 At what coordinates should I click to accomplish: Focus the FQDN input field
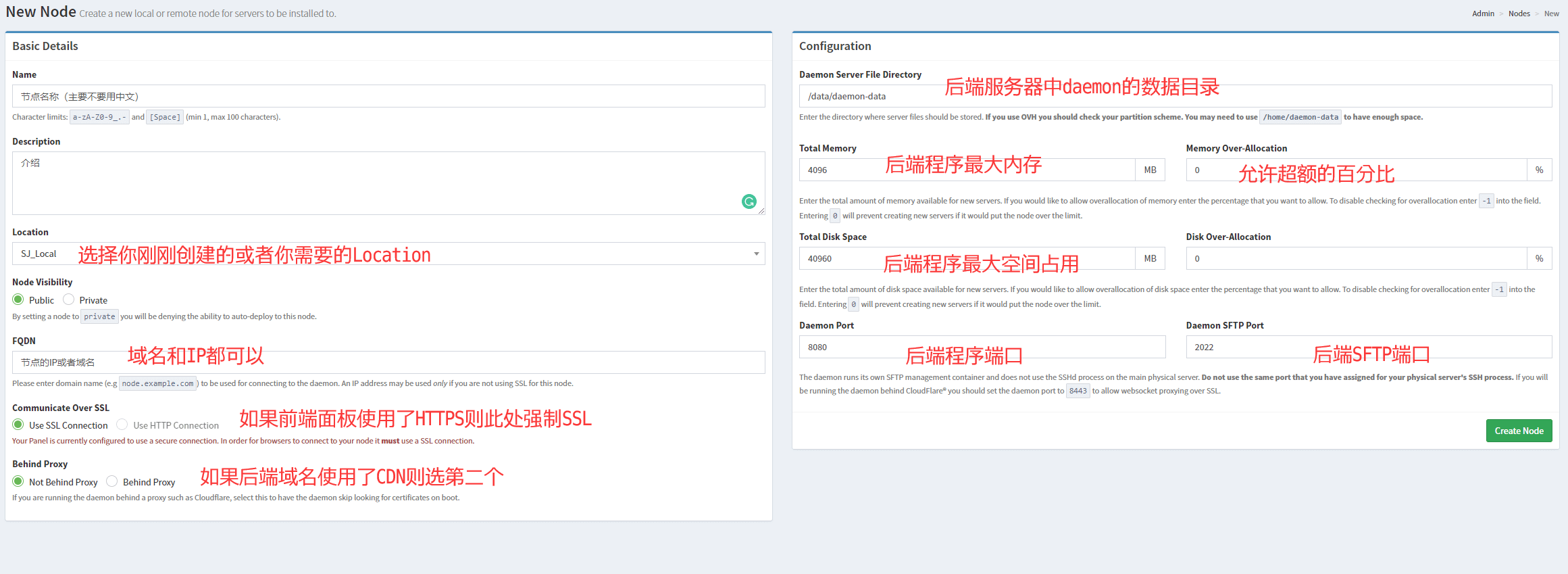388,362
